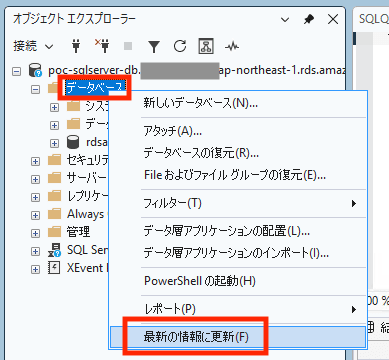The width and height of the screenshot is (389, 360).
Task: Select the データベース tree item
Action: 95,88
